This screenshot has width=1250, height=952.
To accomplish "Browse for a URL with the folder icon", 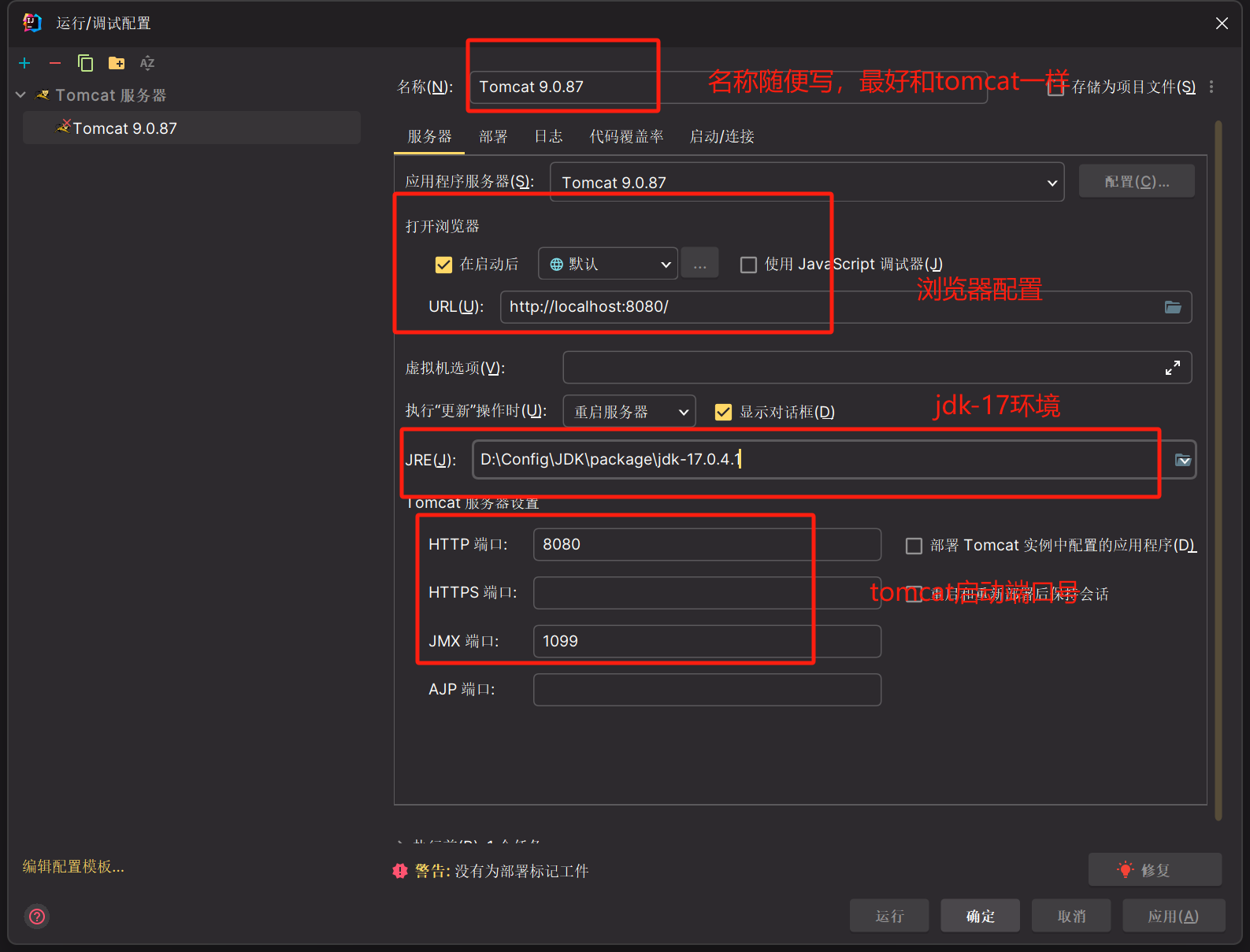I will [1173, 307].
